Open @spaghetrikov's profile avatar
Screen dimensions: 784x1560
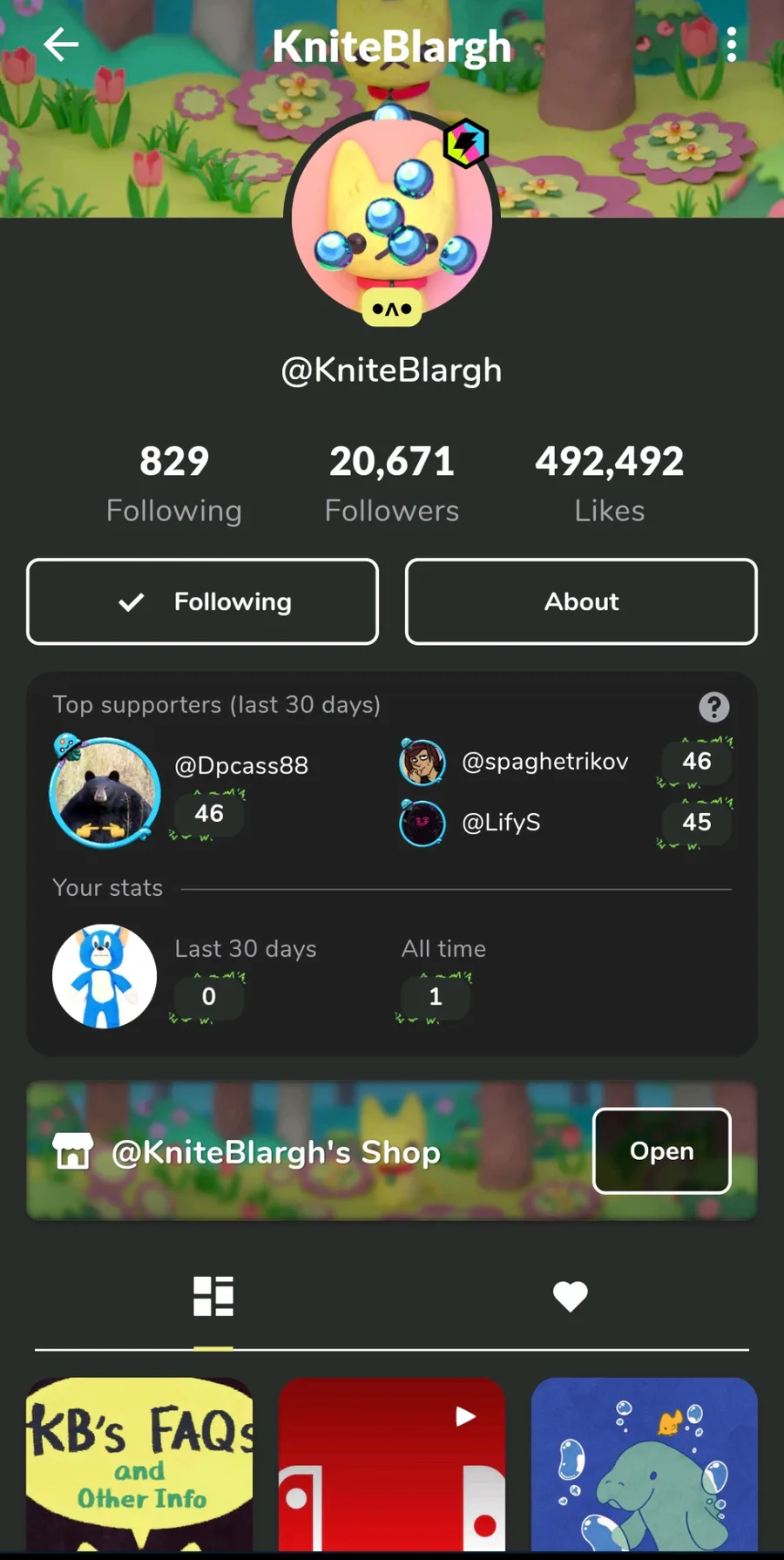point(422,762)
